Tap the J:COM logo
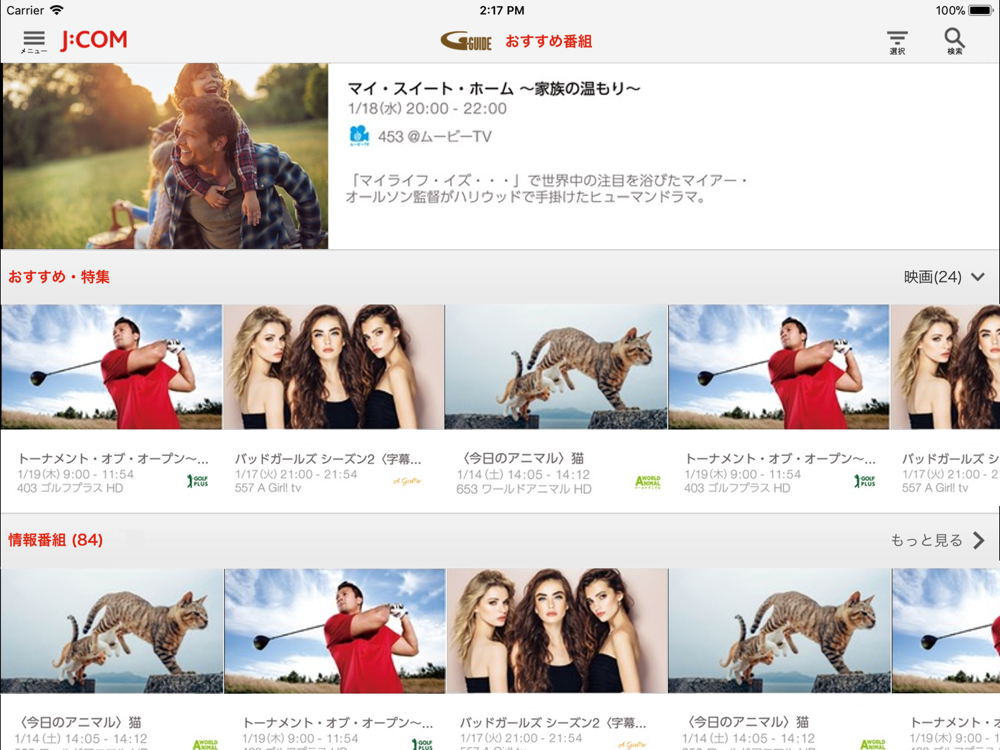The image size is (1000, 750). coord(94,40)
